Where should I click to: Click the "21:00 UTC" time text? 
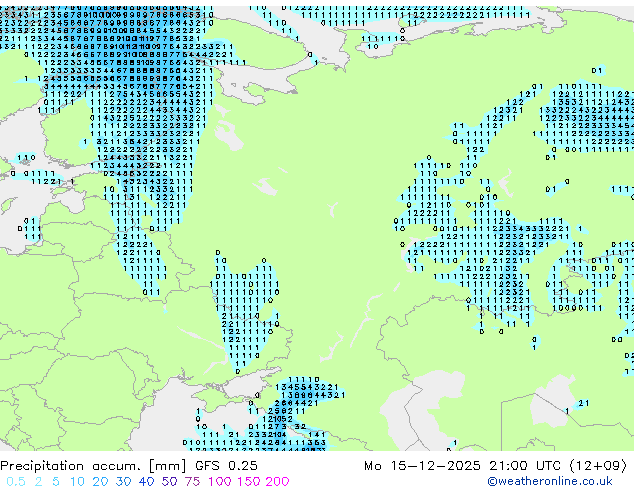click(525, 466)
